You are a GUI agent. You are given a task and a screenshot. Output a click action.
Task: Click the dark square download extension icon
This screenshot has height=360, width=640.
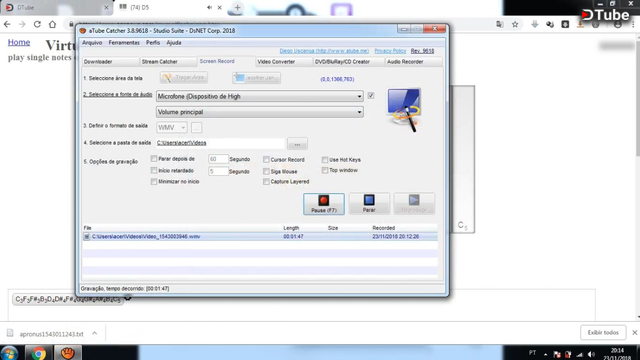point(565,24)
